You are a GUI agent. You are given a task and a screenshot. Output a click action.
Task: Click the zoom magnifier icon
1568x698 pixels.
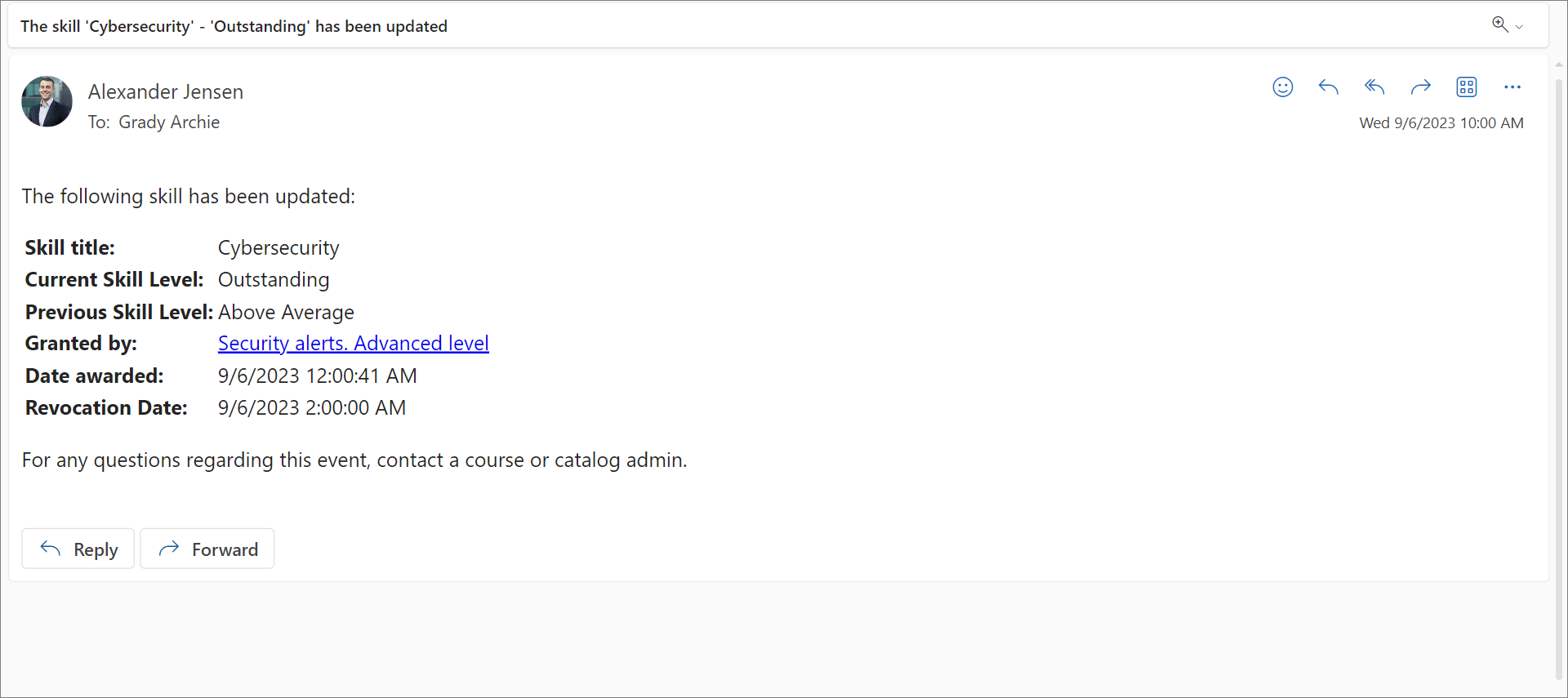click(1499, 24)
